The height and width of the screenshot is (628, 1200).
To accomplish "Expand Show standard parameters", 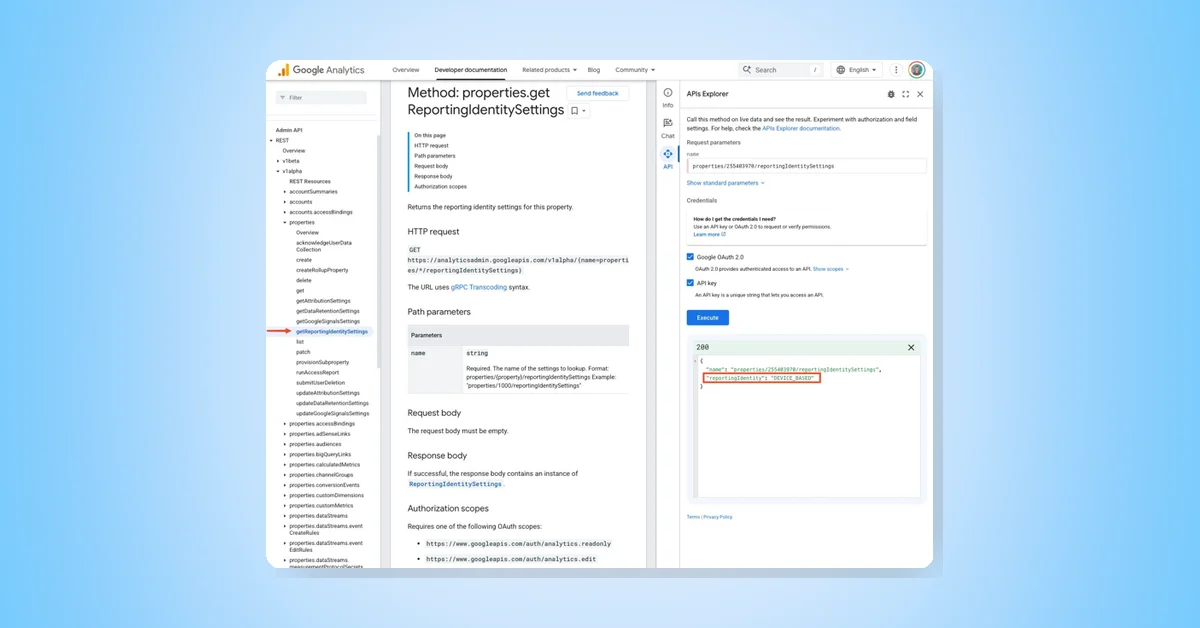I will [x=726, y=183].
